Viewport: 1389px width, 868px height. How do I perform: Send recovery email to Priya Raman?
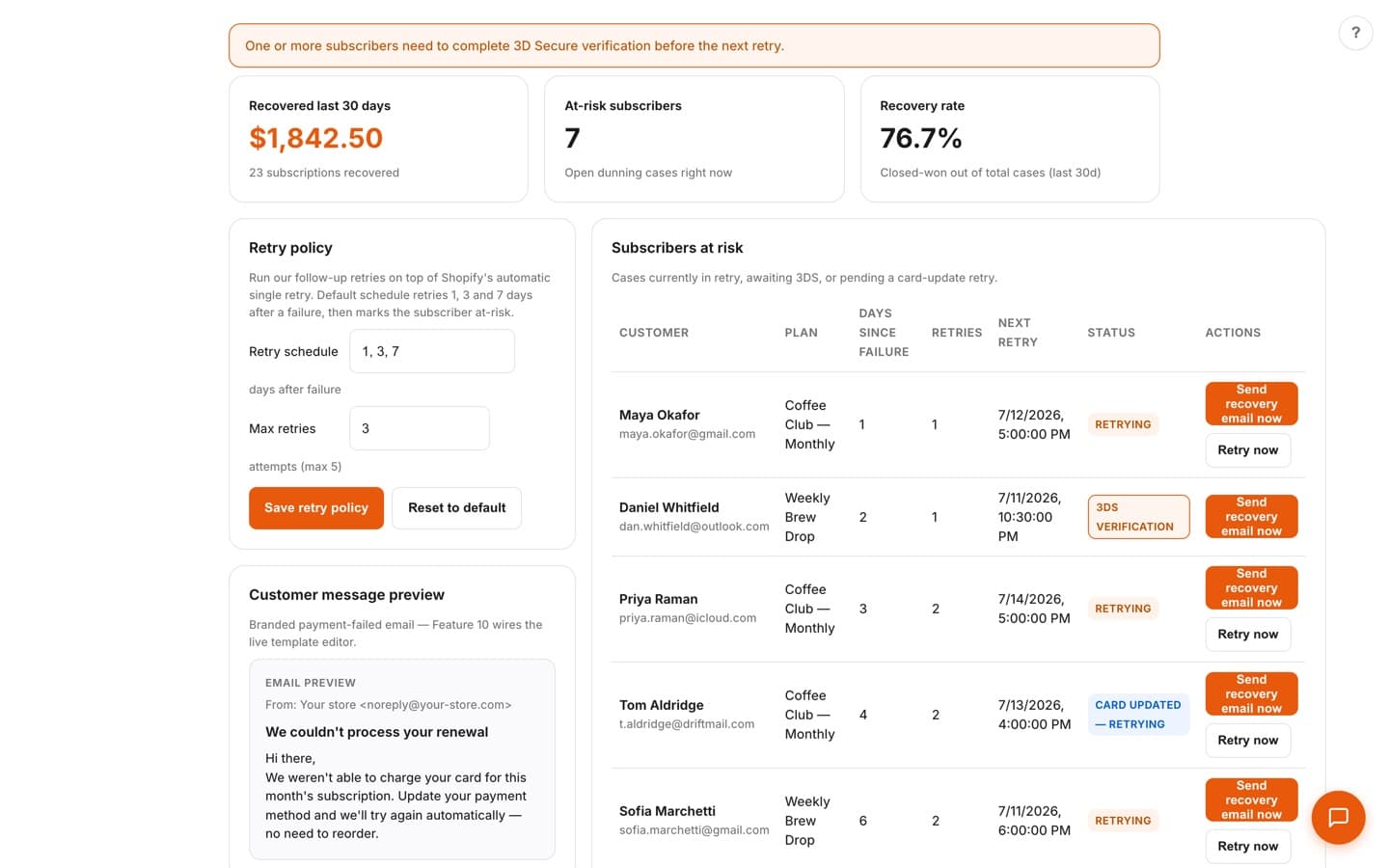[x=1251, y=588]
